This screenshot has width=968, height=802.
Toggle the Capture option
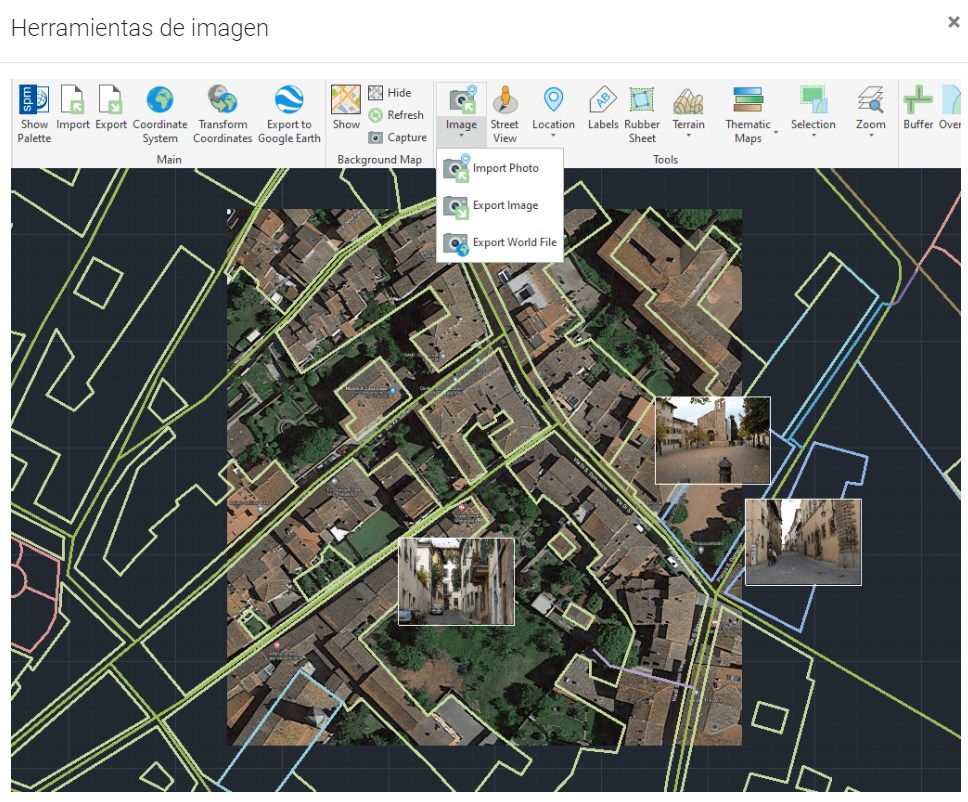[398, 137]
